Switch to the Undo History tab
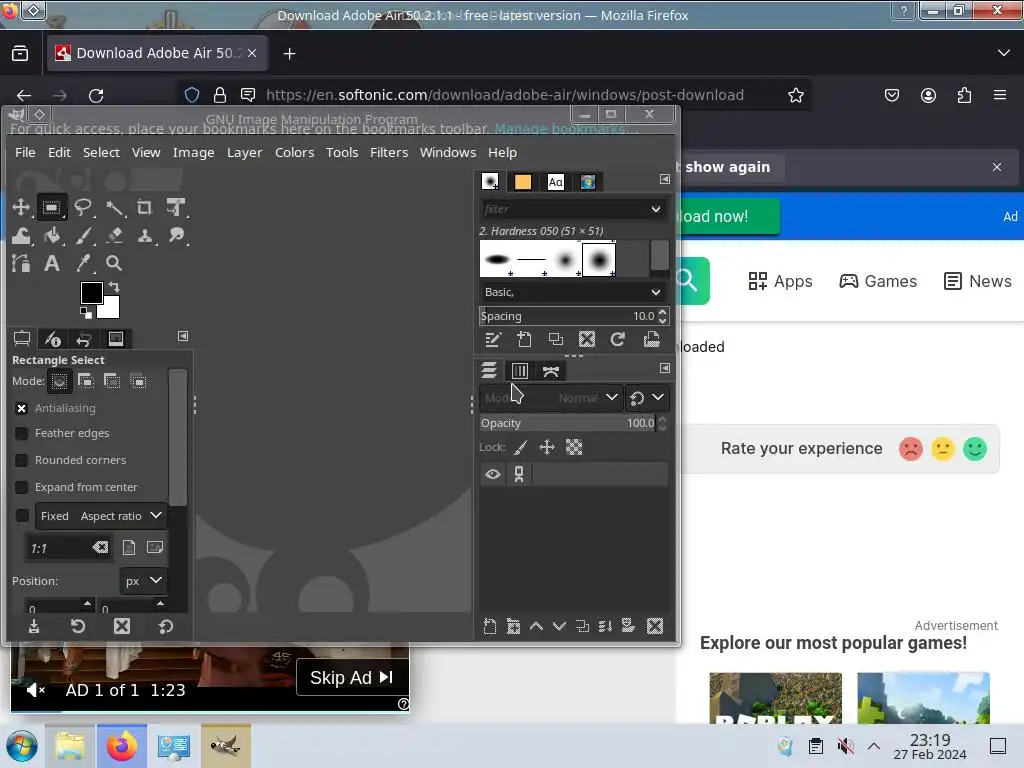 84,338
